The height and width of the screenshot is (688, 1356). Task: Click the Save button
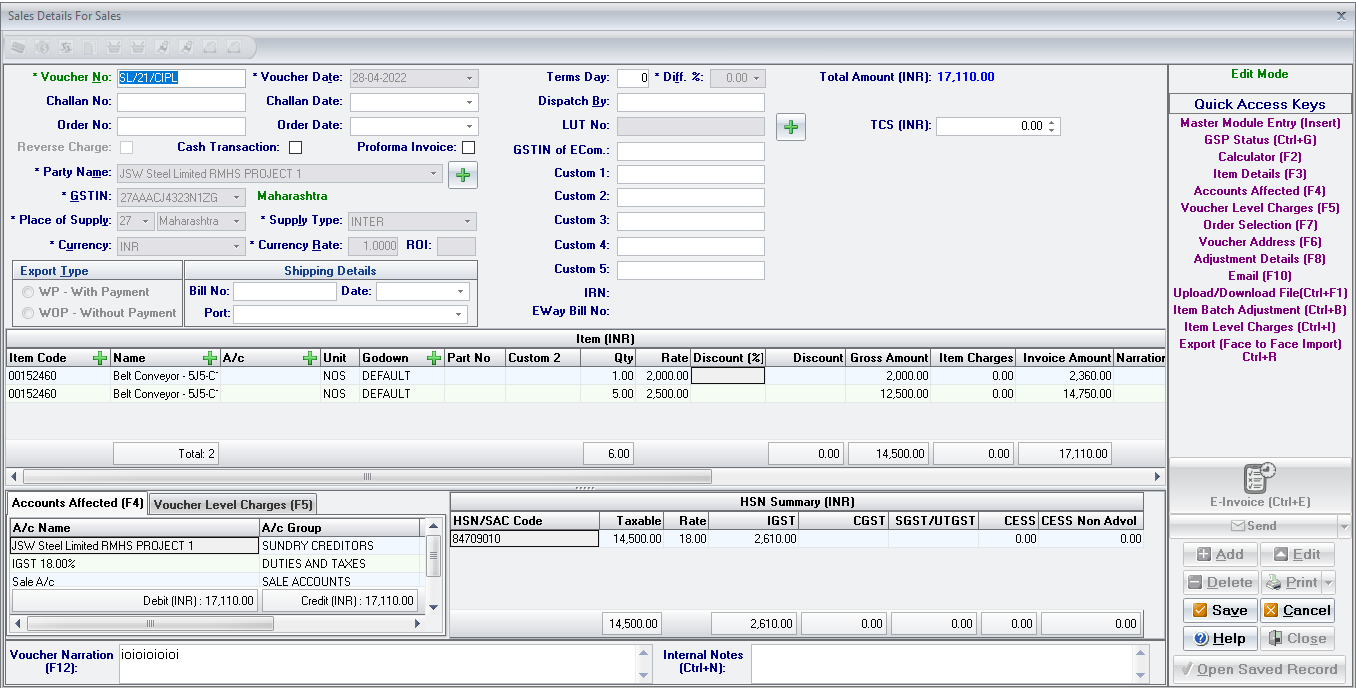[x=1219, y=610]
